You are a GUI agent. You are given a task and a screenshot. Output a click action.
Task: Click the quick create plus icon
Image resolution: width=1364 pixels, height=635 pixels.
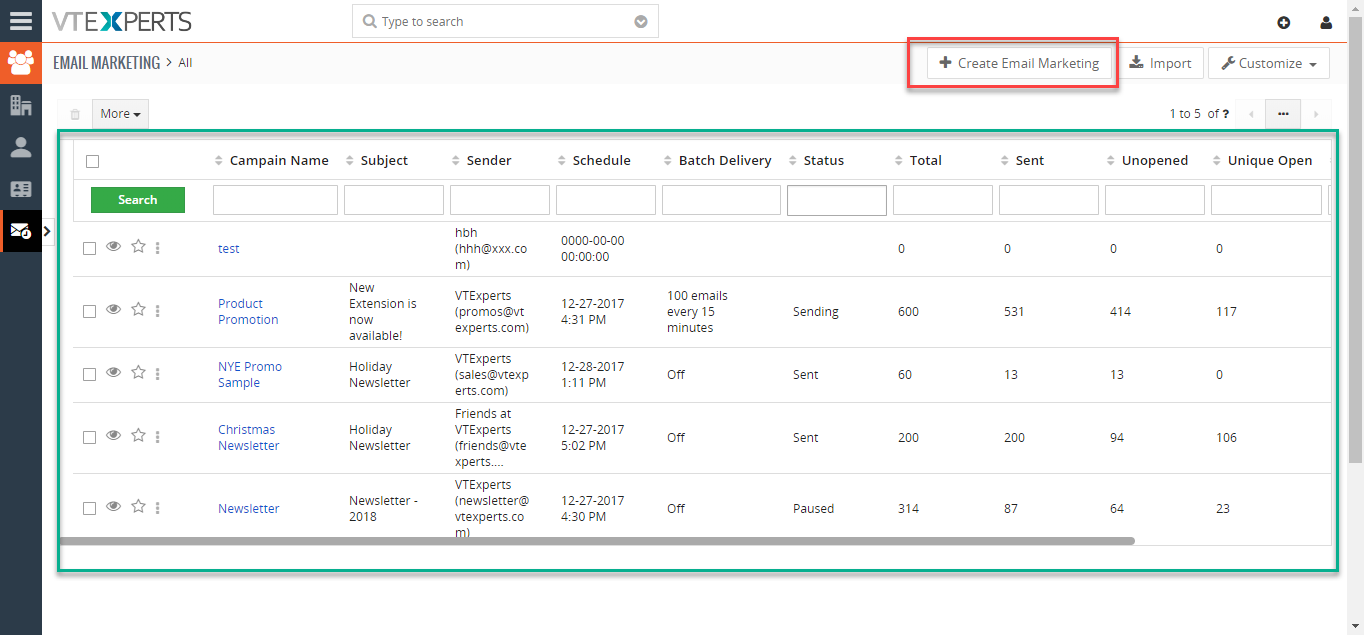[1284, 22]
